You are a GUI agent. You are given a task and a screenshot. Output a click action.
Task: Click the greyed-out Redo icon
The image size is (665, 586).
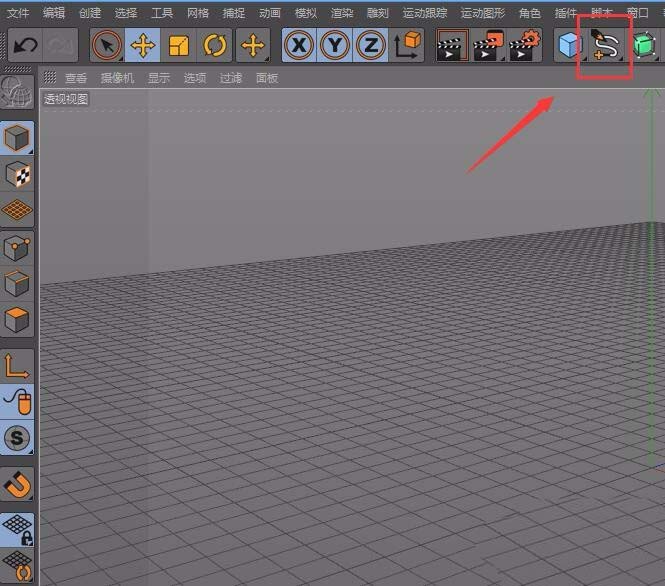(60, 45)
